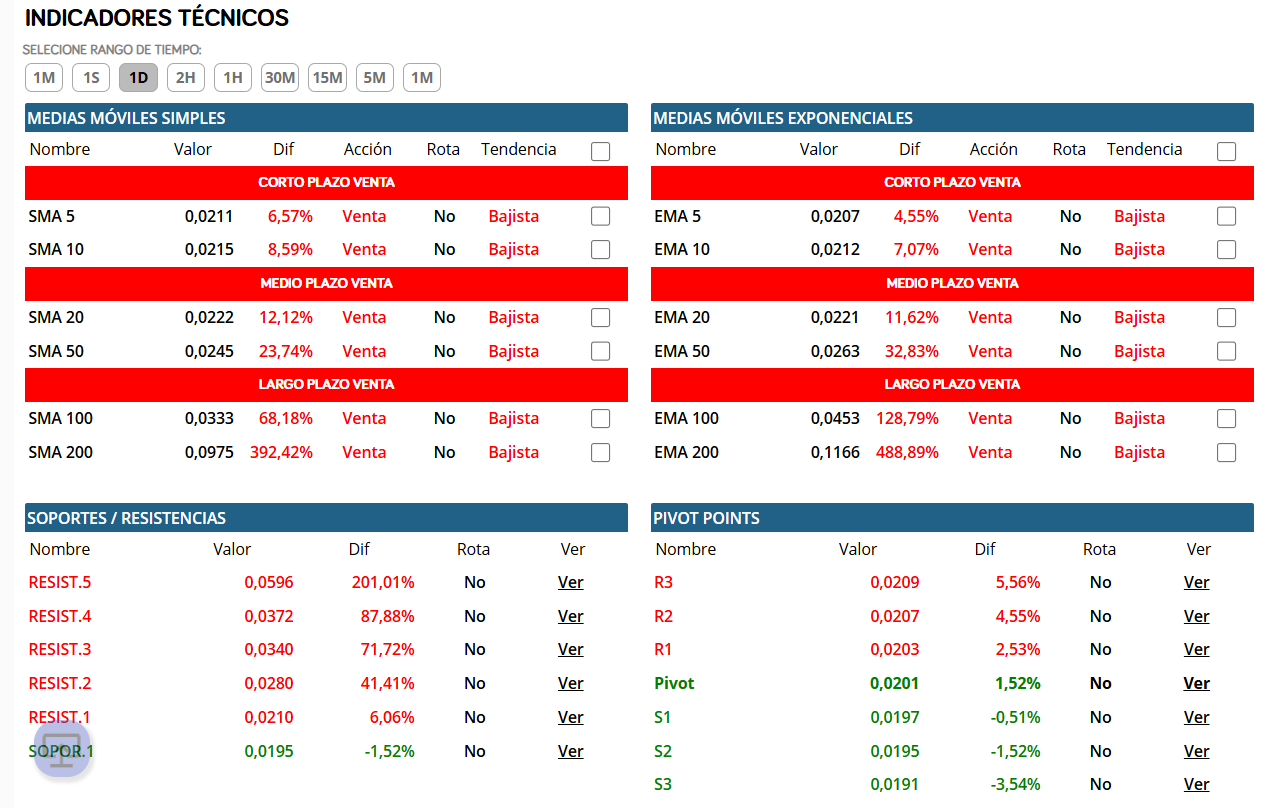Image resolution: width=1275 pixels, height=808 pixels.
Task: Toggle select-all checkbox in simple moving averages header
Action: (x=600, y=151)
